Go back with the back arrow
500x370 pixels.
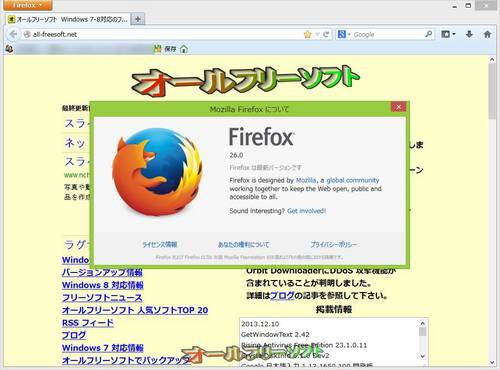coord(13,34)
